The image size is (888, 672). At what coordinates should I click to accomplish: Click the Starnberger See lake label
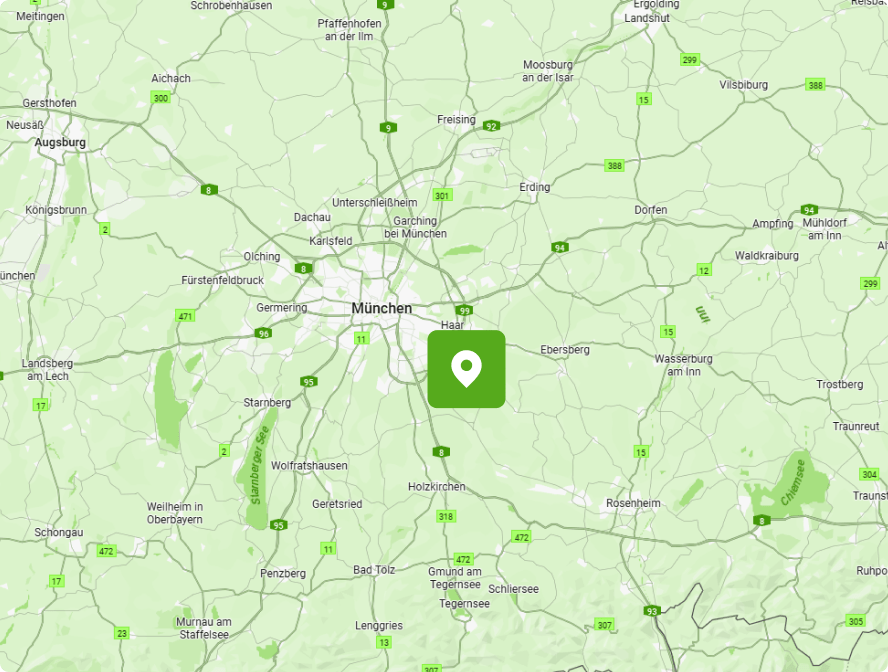coord(259,465)
